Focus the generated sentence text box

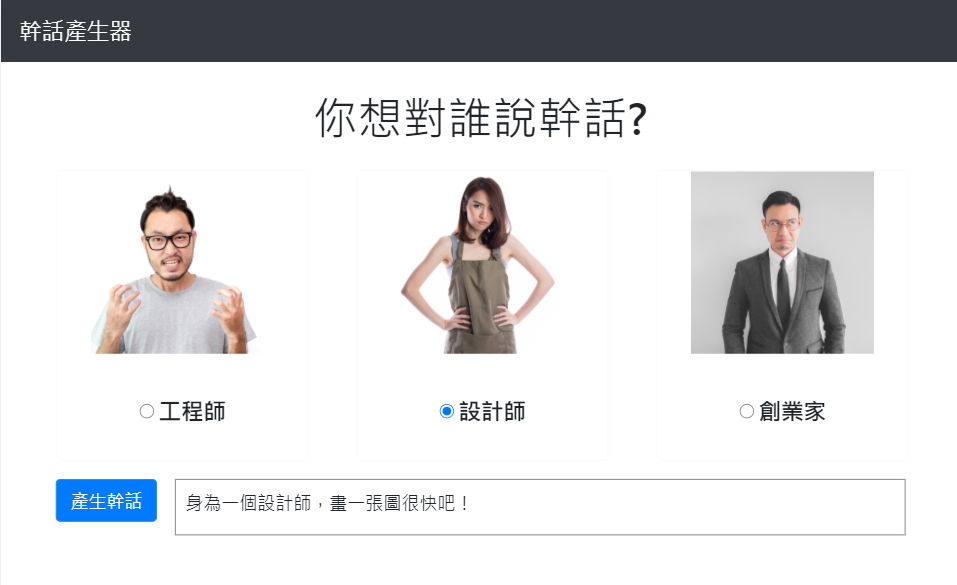pyautogui.click(x=540, y=507)
